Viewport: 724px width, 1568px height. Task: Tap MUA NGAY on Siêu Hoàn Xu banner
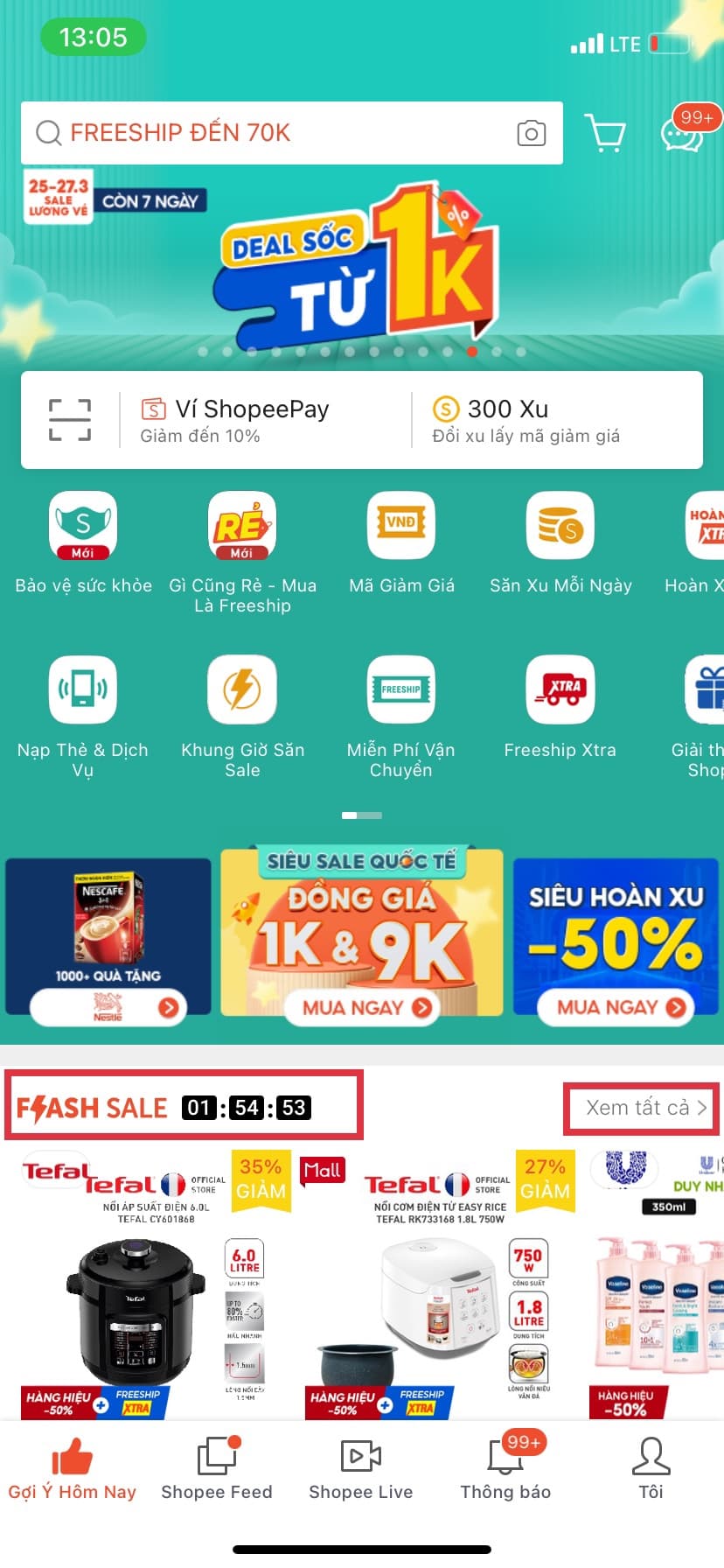point(616,1007)
